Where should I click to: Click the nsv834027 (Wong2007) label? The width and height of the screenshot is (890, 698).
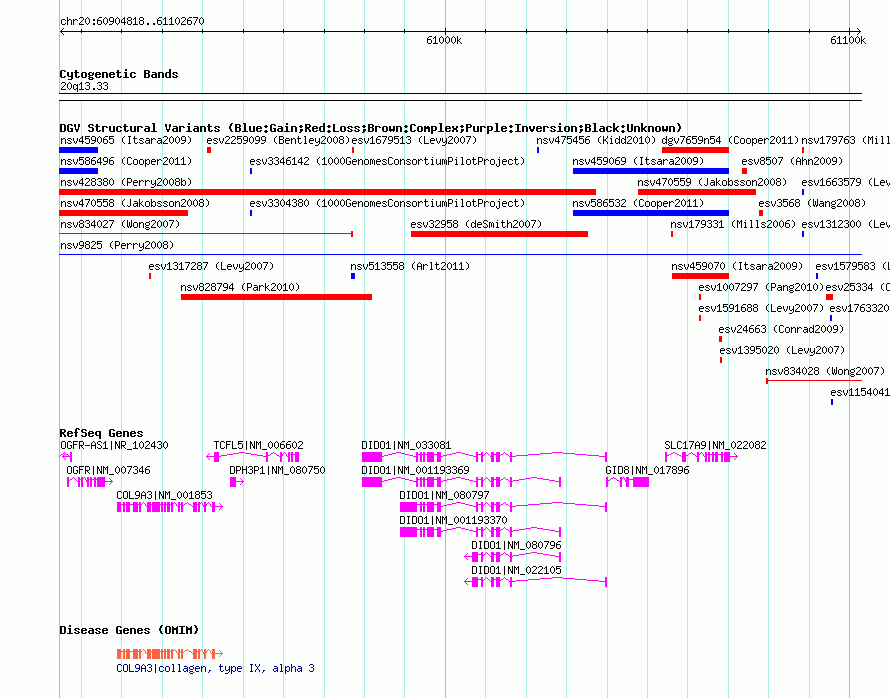click(120, 224)
